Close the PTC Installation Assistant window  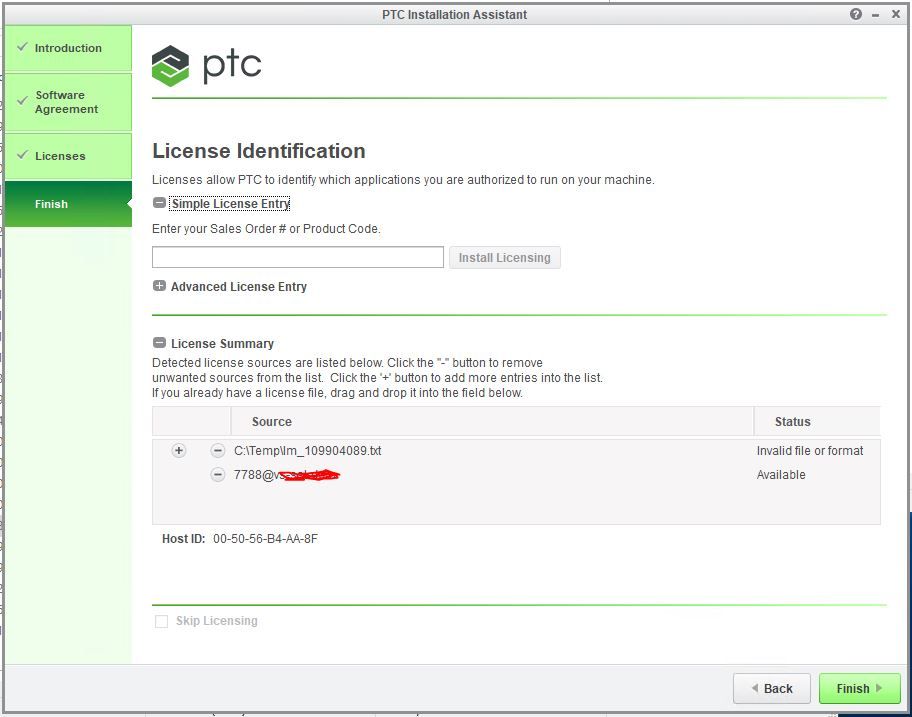896,14
